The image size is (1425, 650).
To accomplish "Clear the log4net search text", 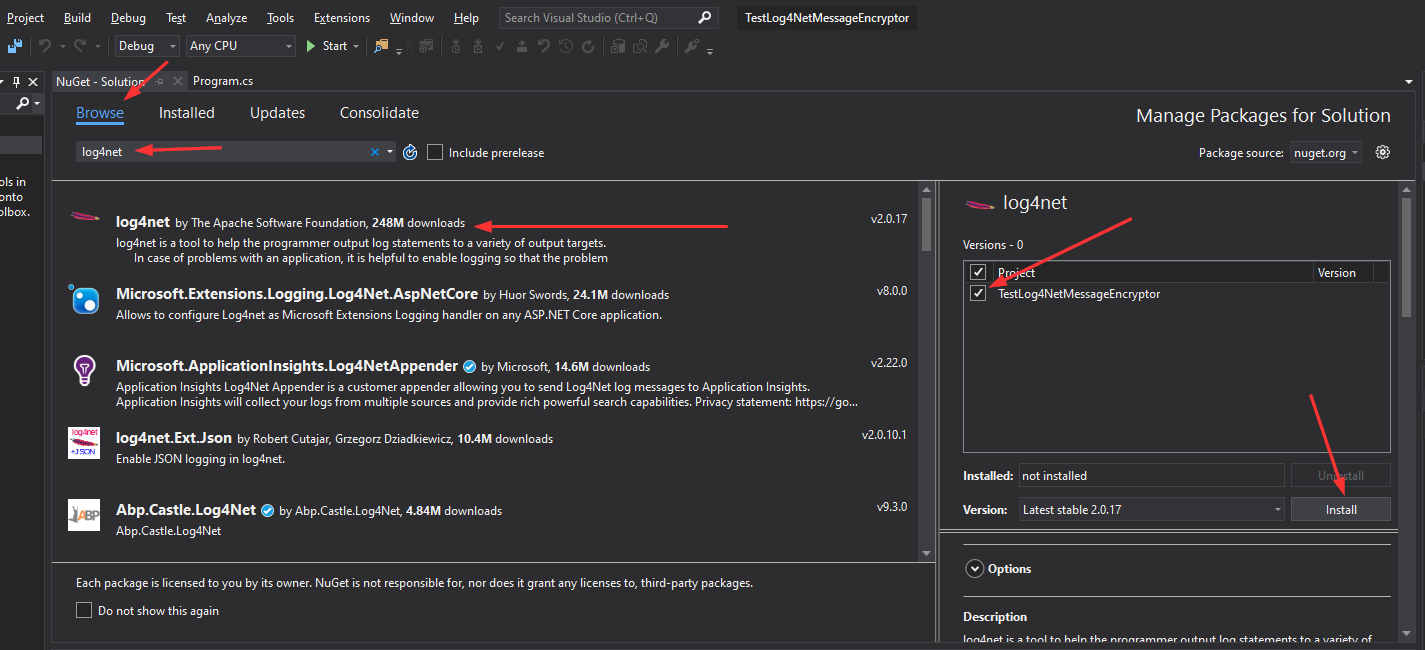I will coord(375,152).
